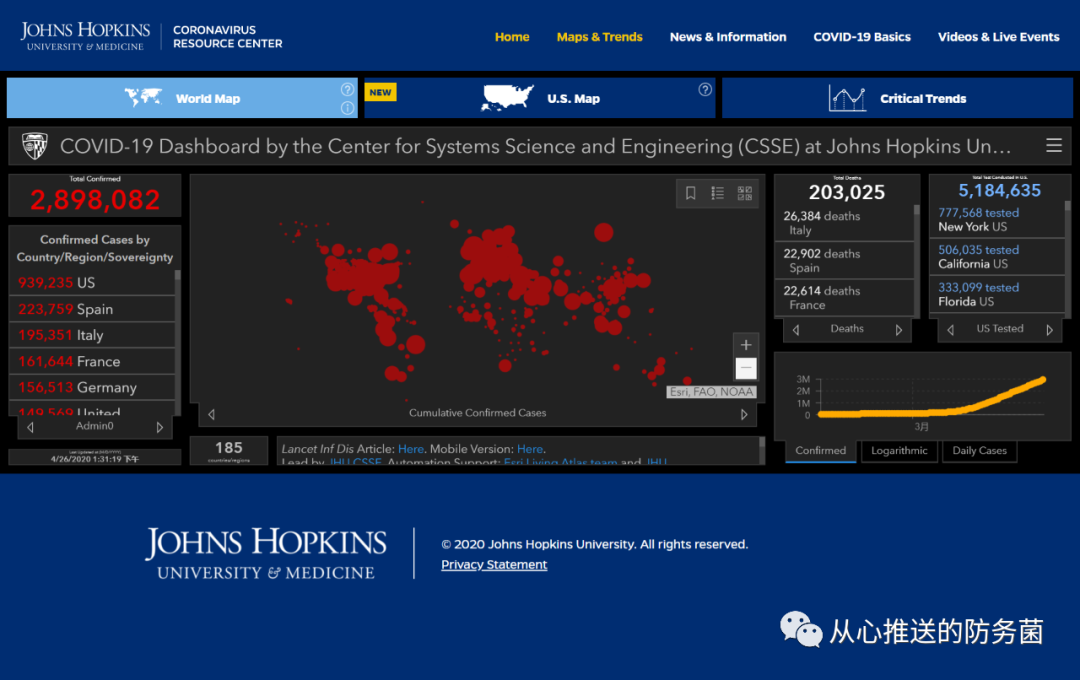
Task: Select France in confirmed cases list
Action: point(92,361)
